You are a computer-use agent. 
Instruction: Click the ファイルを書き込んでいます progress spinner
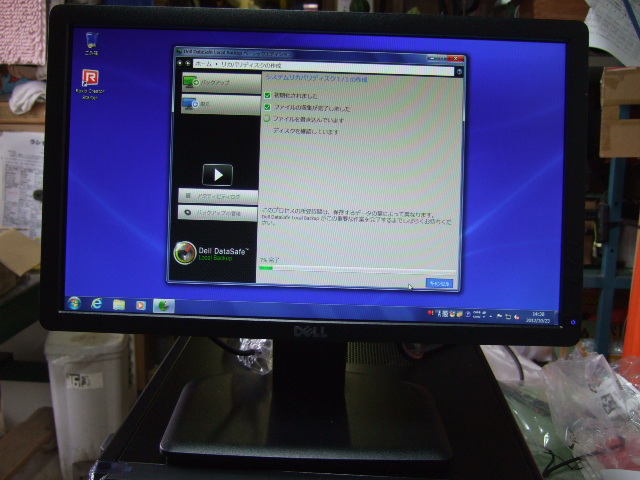click(267, 119)
